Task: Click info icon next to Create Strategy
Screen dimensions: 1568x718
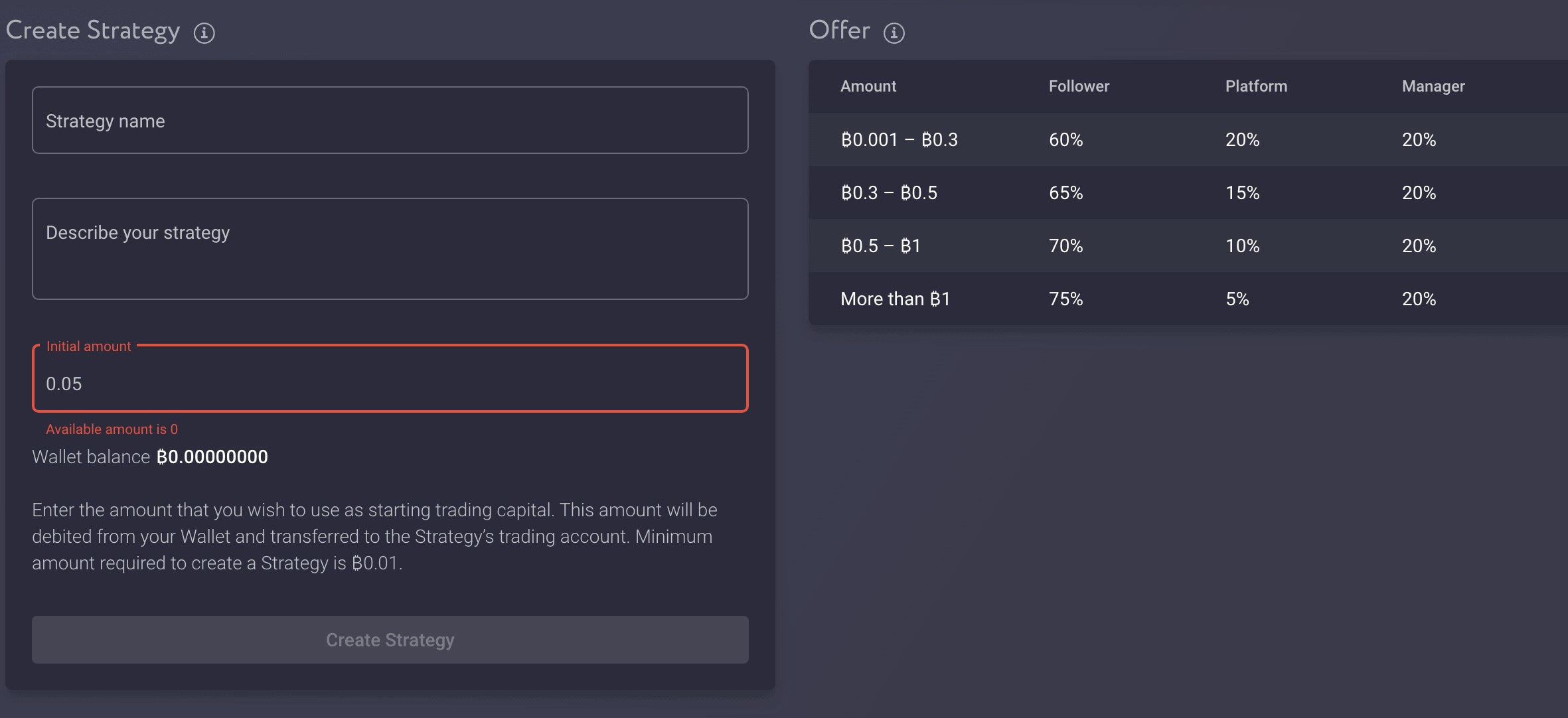Action: click(204, 33)
